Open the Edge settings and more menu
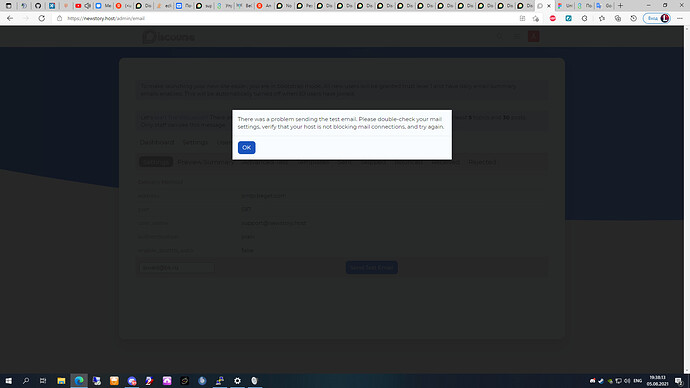Screen dimensions: 690x388 (680, 18)
